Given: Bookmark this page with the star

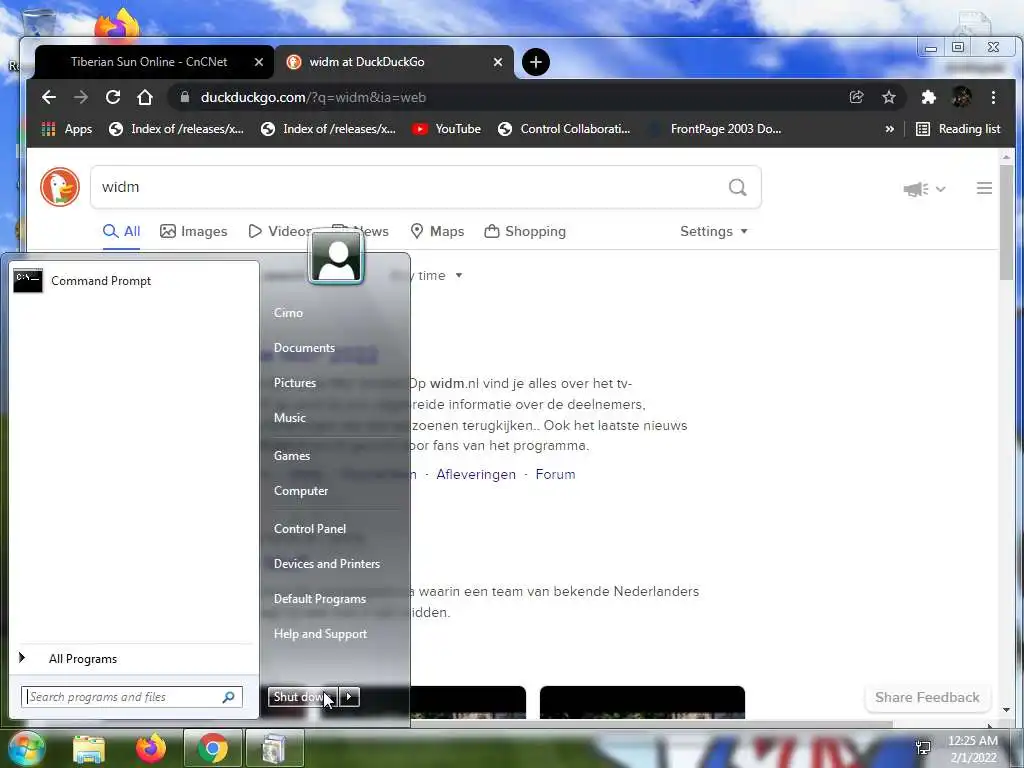Looking at the screenshot, I should coord(889,97).
